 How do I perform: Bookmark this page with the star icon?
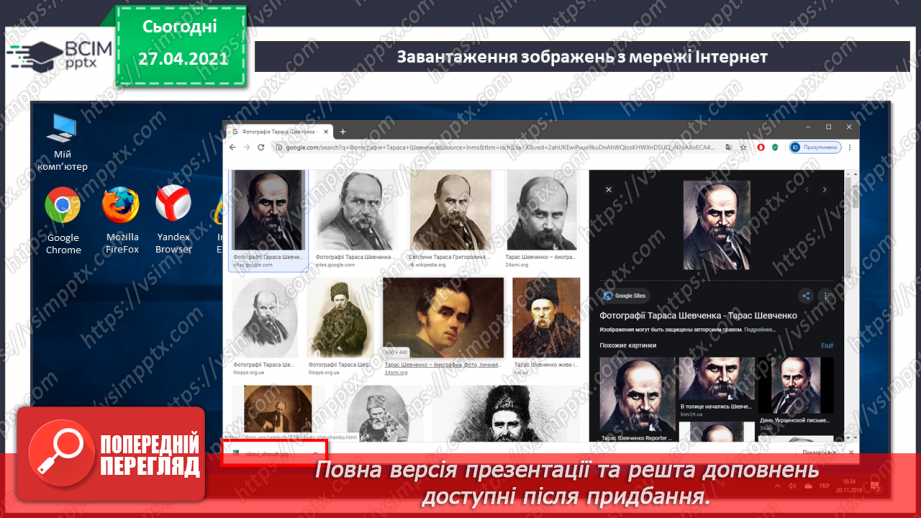[744, 147]
